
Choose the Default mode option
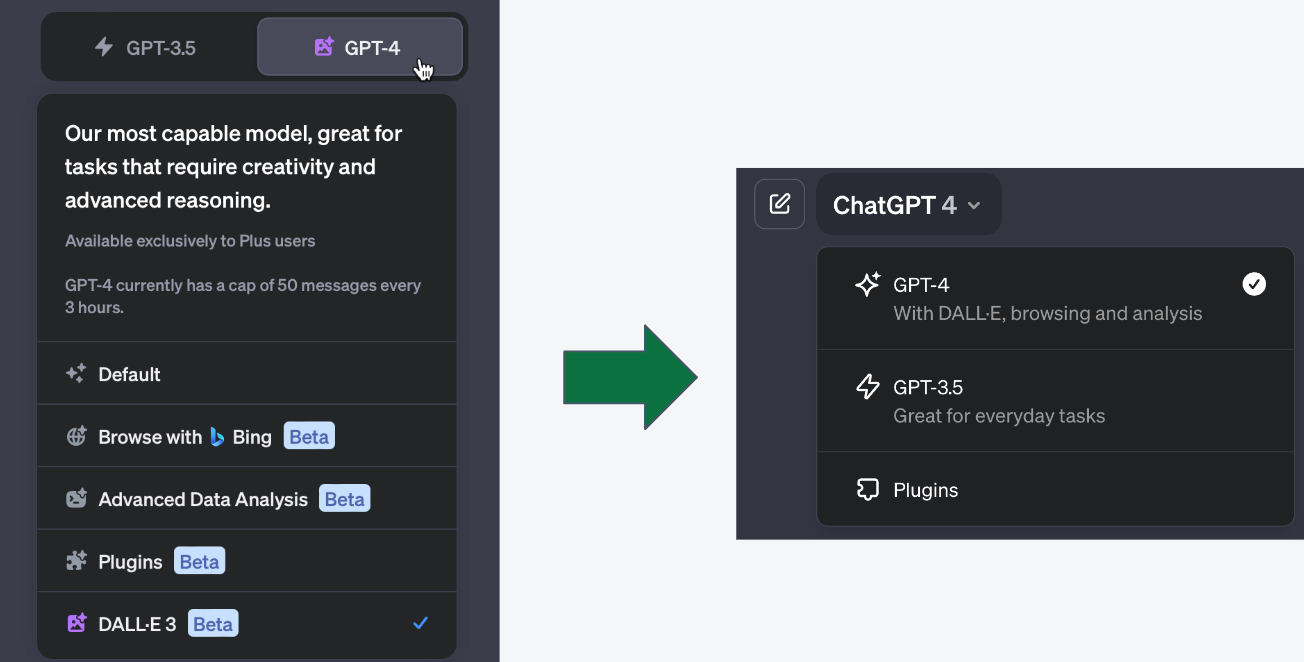point(246,374)
